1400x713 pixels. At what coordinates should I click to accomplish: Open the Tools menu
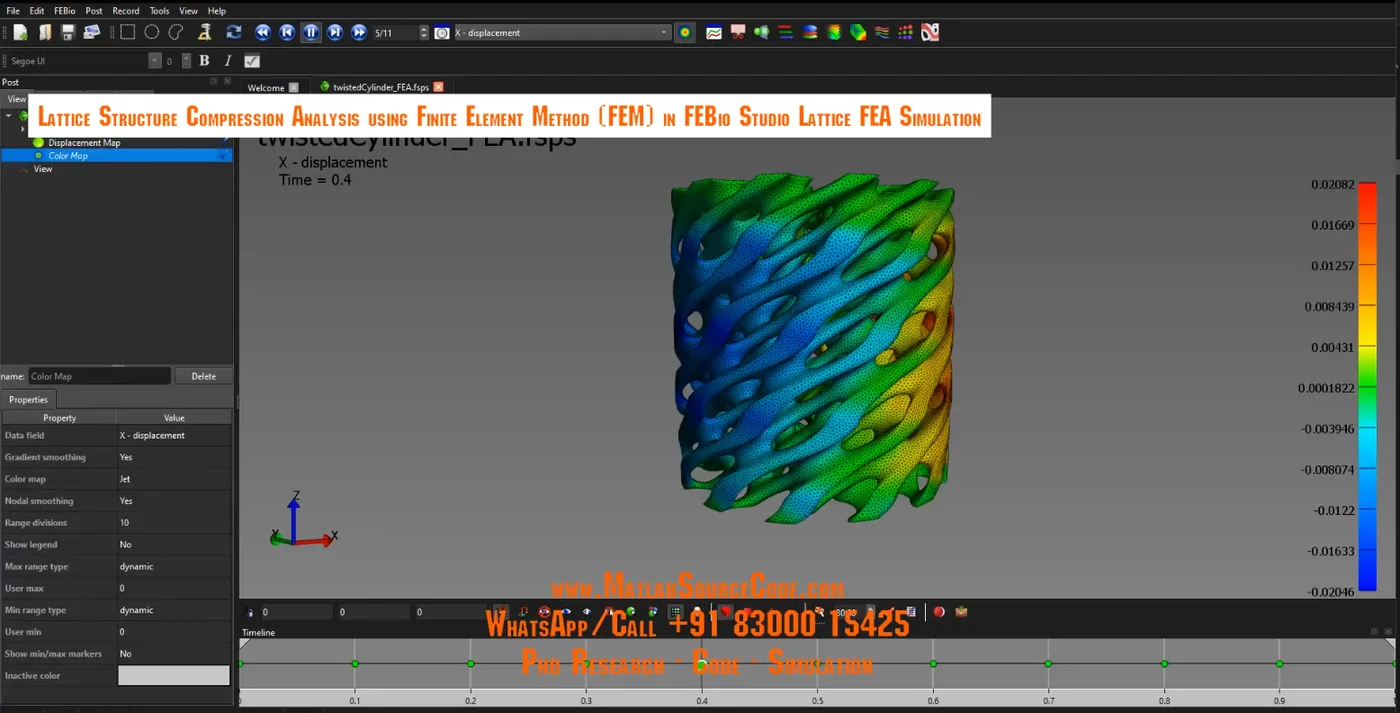159,11
